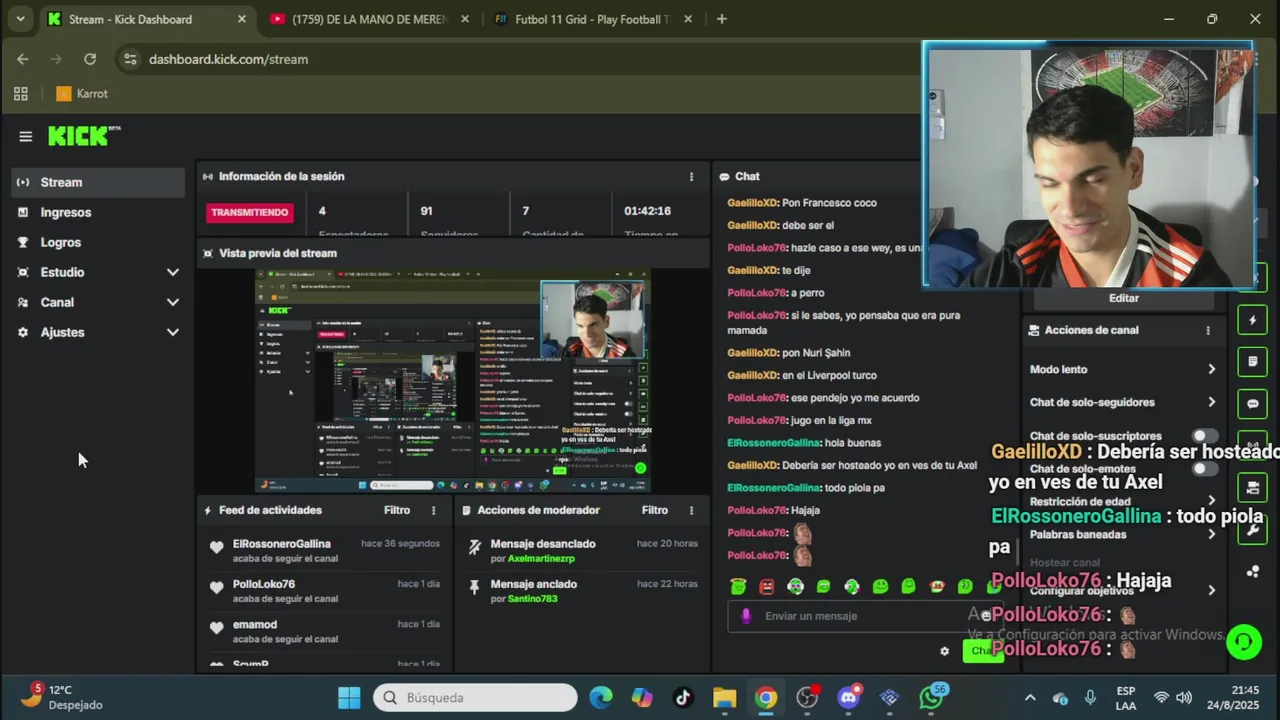Open a new browser tab
The image size is (1280, 720).
click(x=722, y=19)
